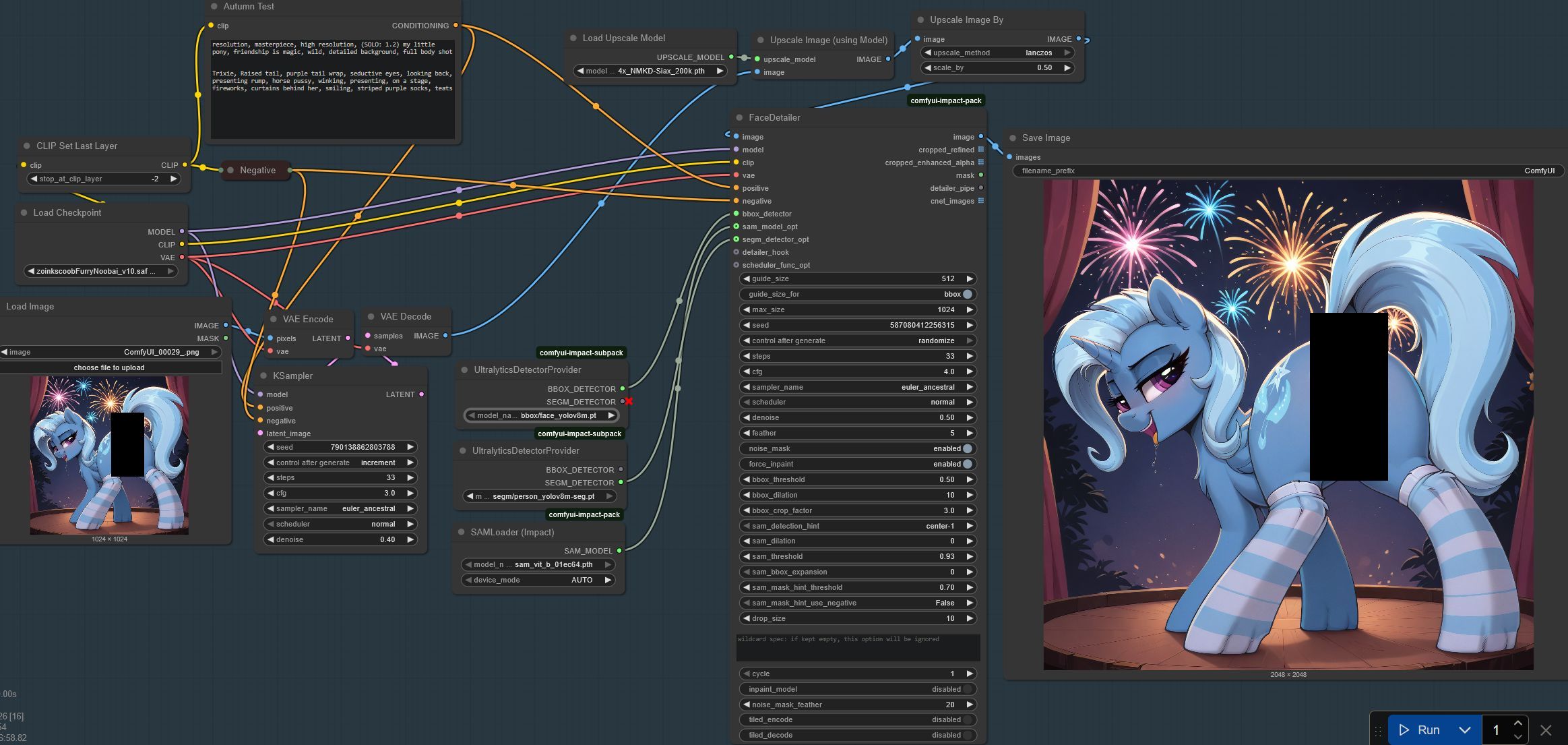Open the zoinkscoobFurryNoobai checkpoint dropdown
Screen dimensions: 1568x745
[101, 272]
